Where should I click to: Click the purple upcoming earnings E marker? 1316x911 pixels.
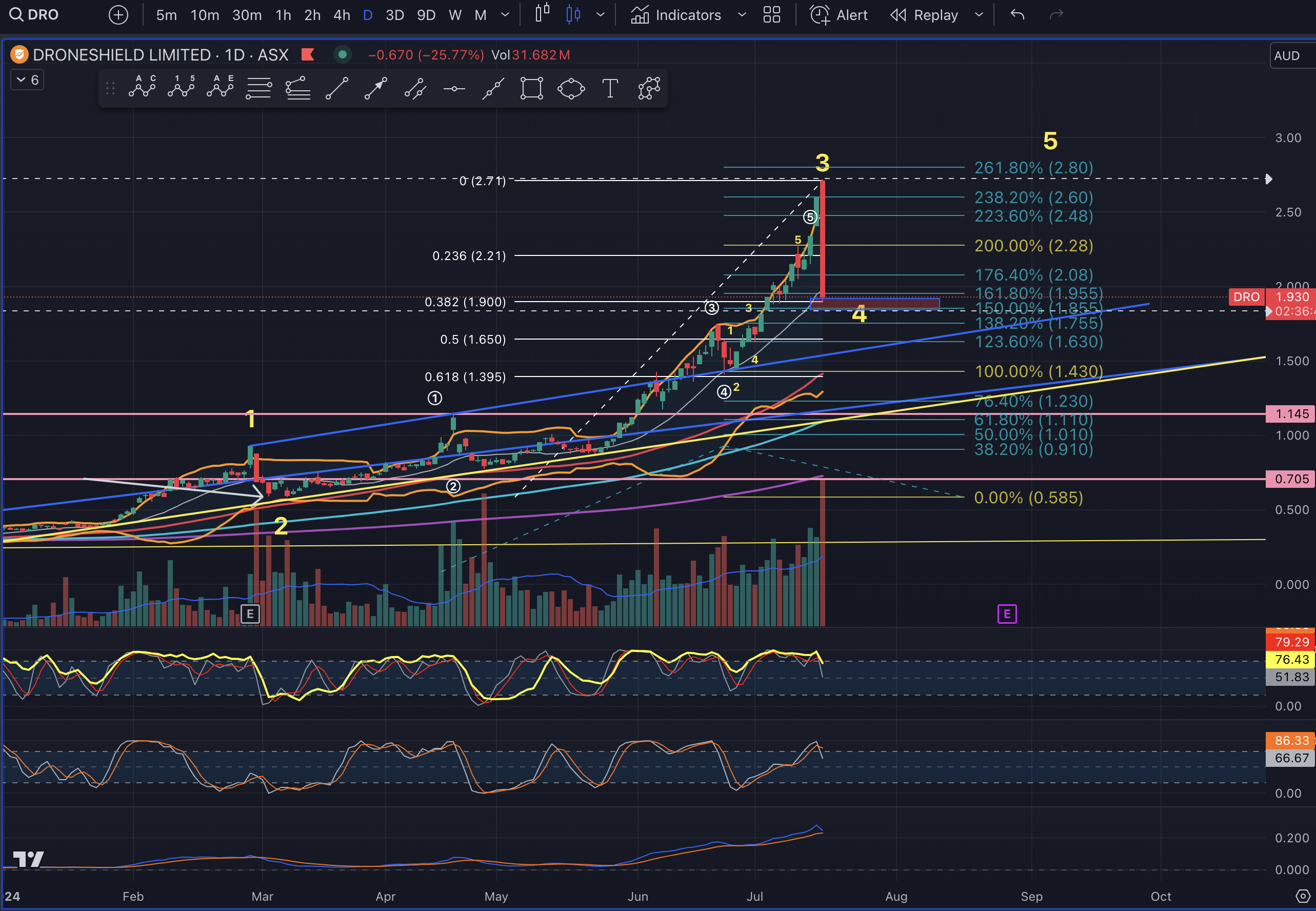[1007, 614]
